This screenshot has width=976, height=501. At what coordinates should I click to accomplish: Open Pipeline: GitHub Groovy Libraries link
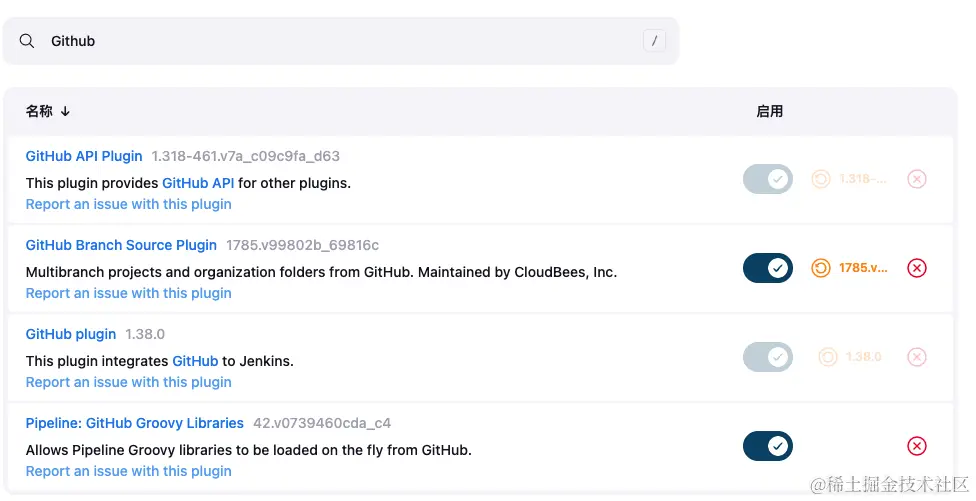134,423
